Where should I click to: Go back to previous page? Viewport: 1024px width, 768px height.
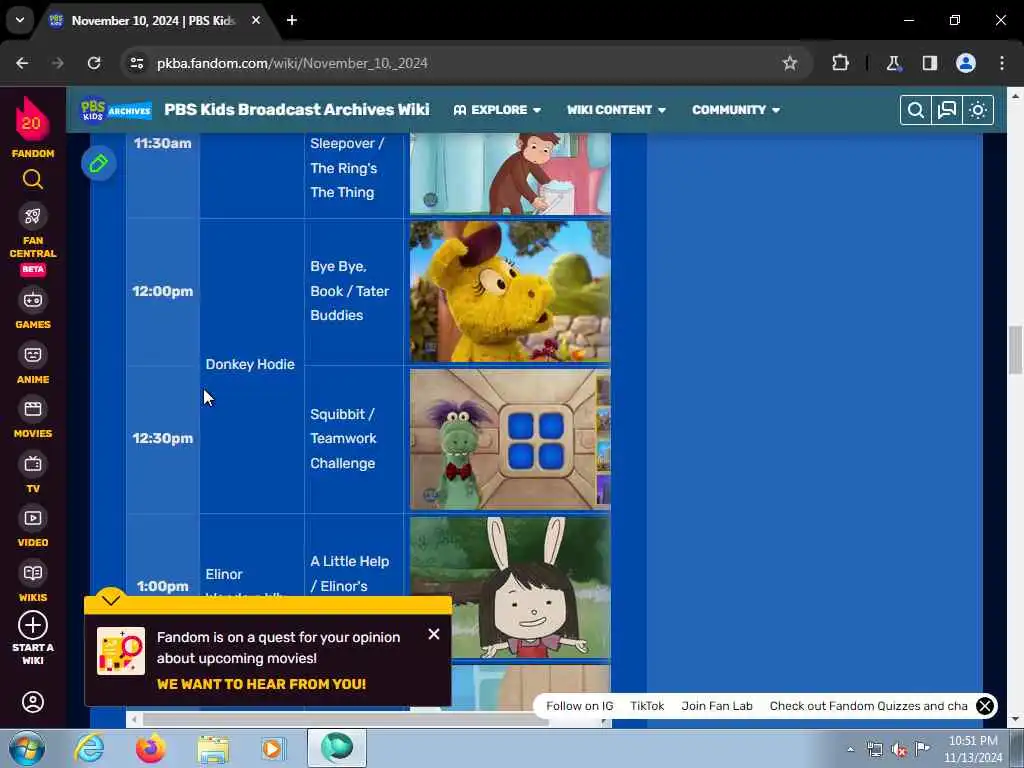point(22,63)
